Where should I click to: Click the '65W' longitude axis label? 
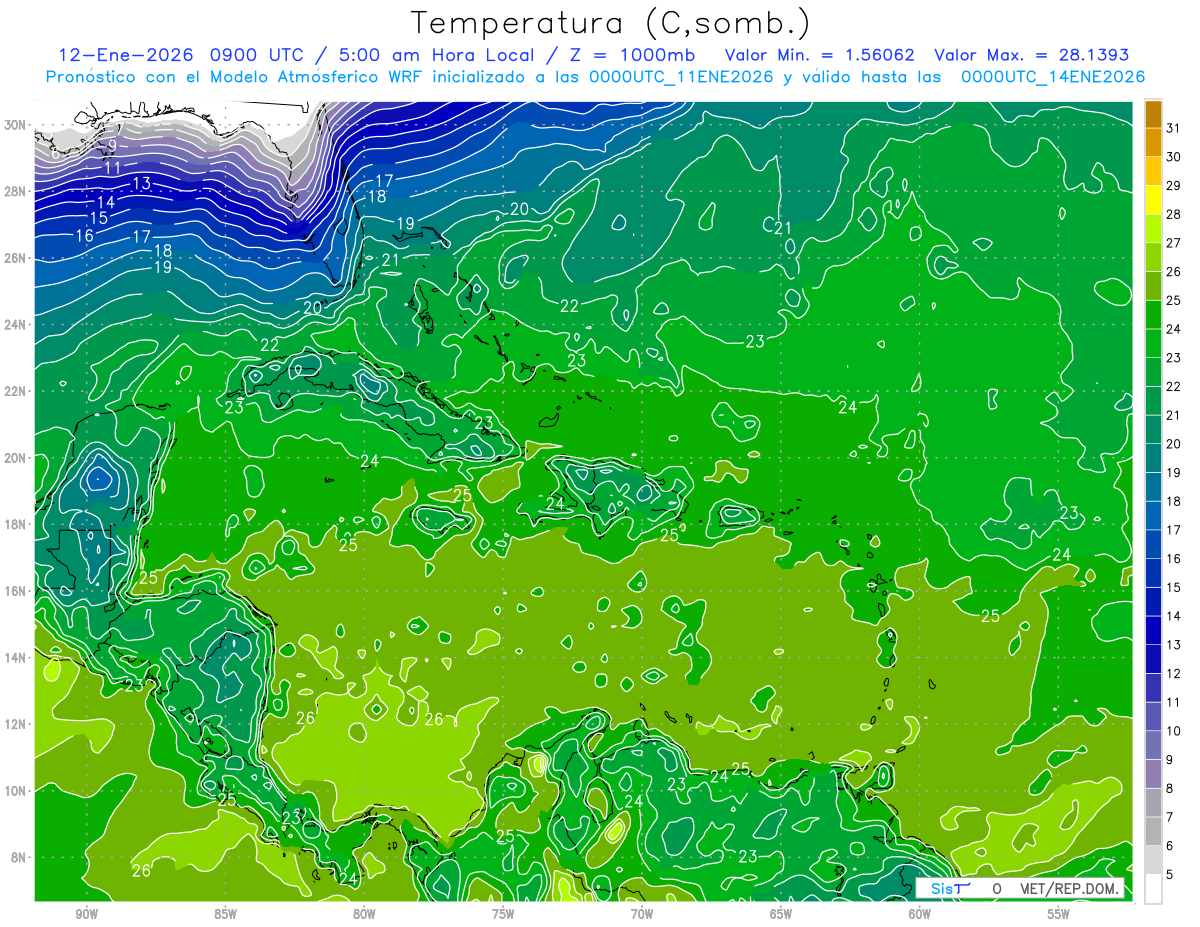[781, 914]
